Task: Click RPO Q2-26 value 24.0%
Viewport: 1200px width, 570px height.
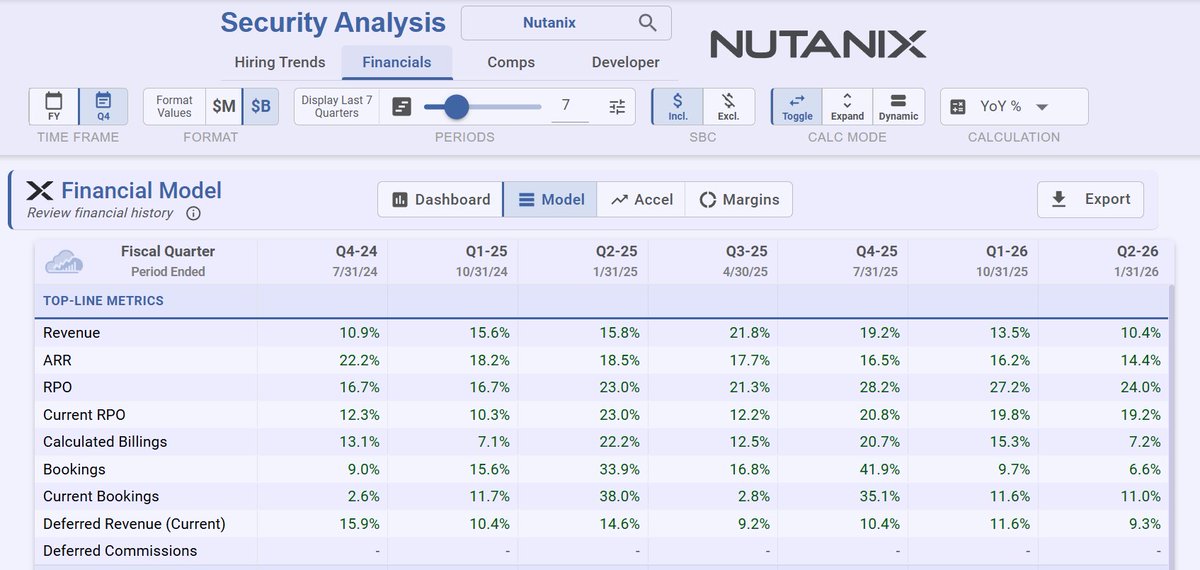Action: 1139,387
